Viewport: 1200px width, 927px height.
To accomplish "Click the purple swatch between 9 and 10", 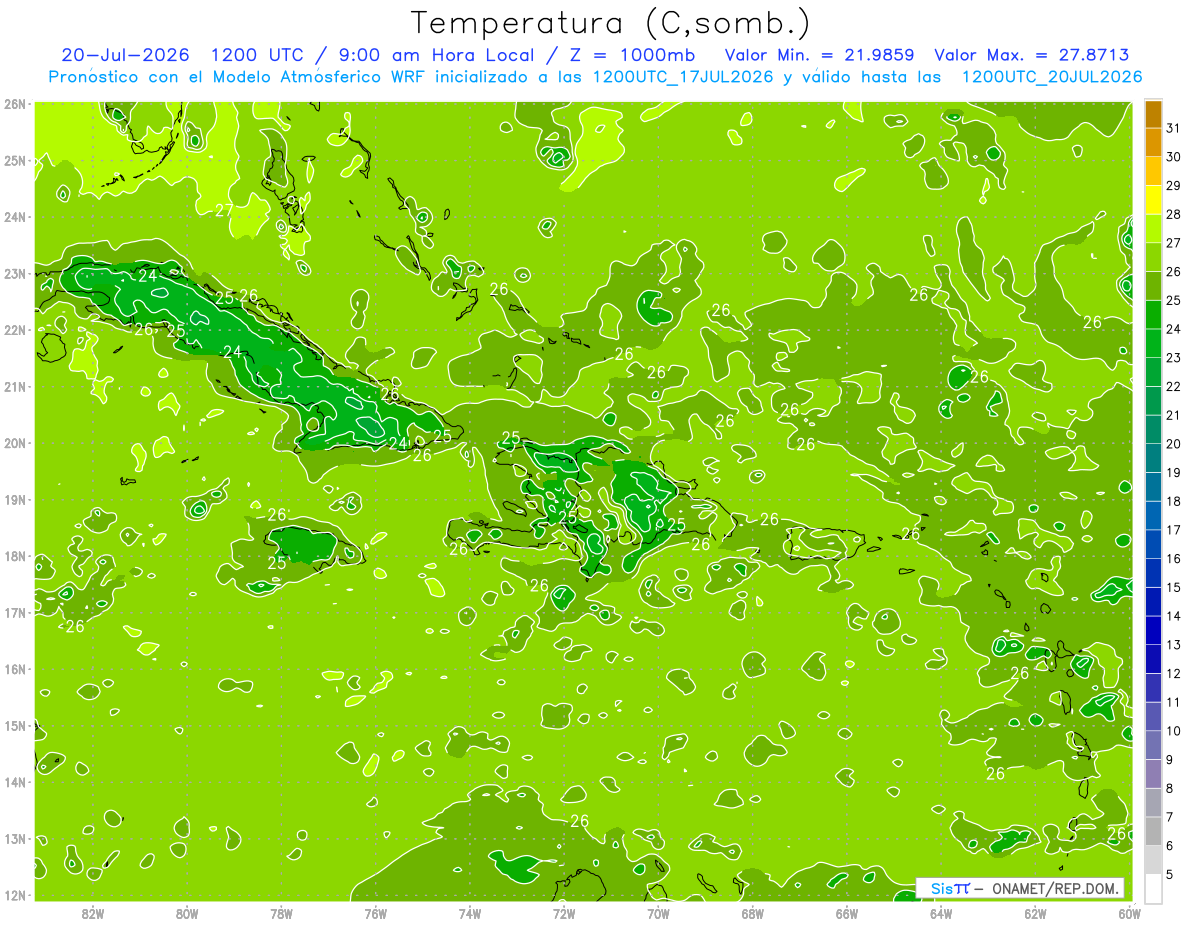I will [x=1152, y=744].
